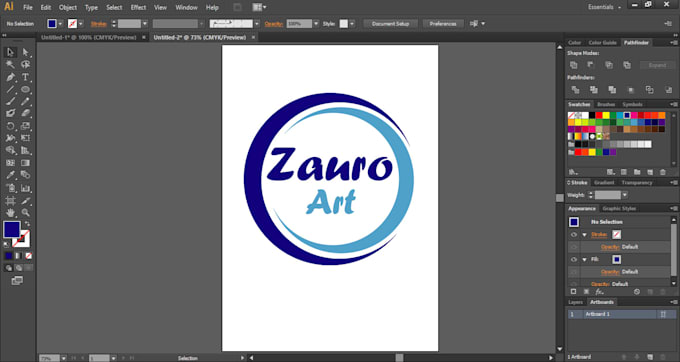Click the Unite shape mode icon
This screenshot has height=362, width=680.
click(574, 65)
